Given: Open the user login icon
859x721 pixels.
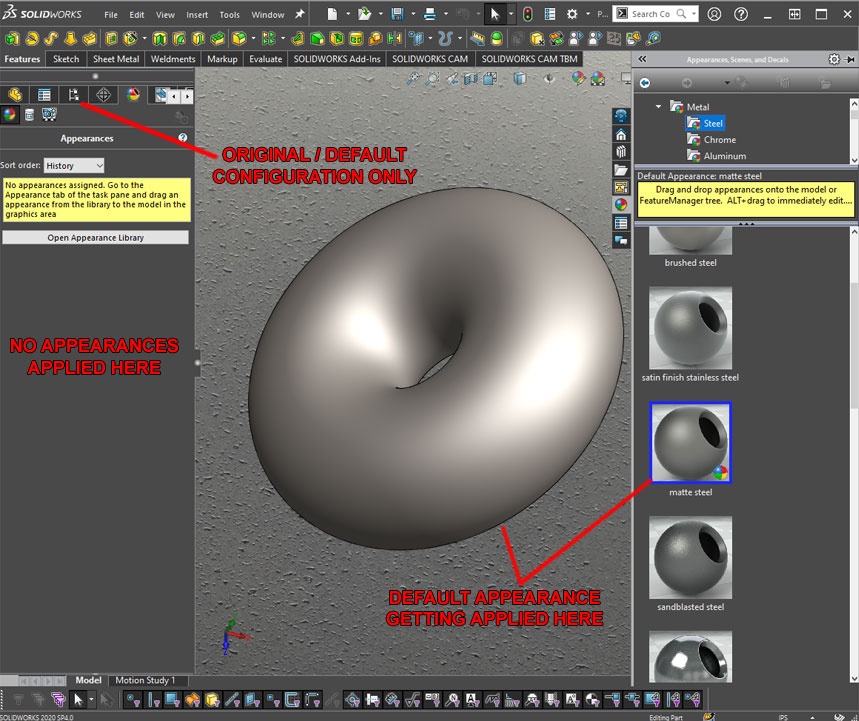Looking at the screenshot, I should [x=714, y=14].
